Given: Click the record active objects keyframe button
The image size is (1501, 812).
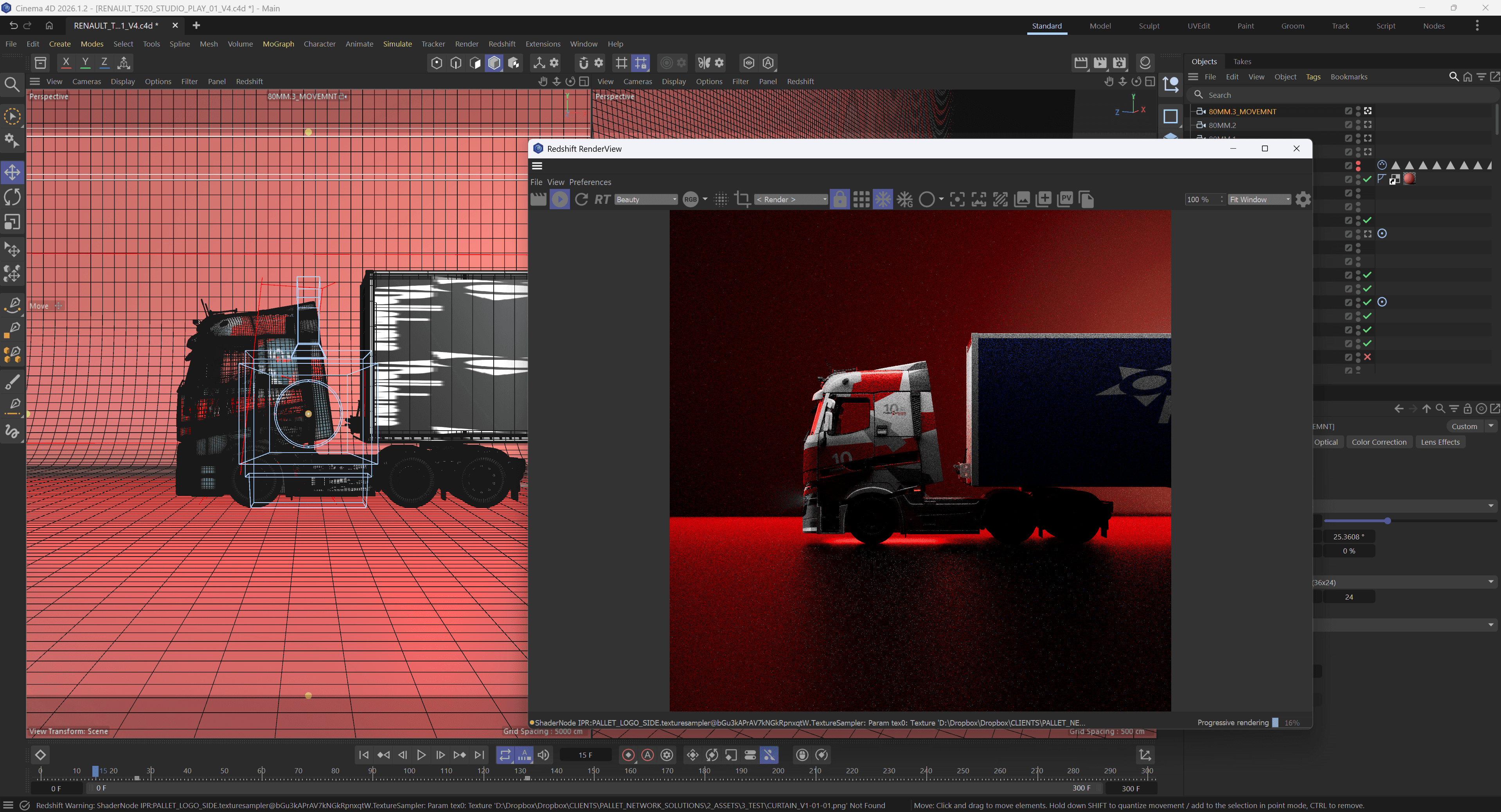Looking at the screenshot, I should tap(628, 755).
